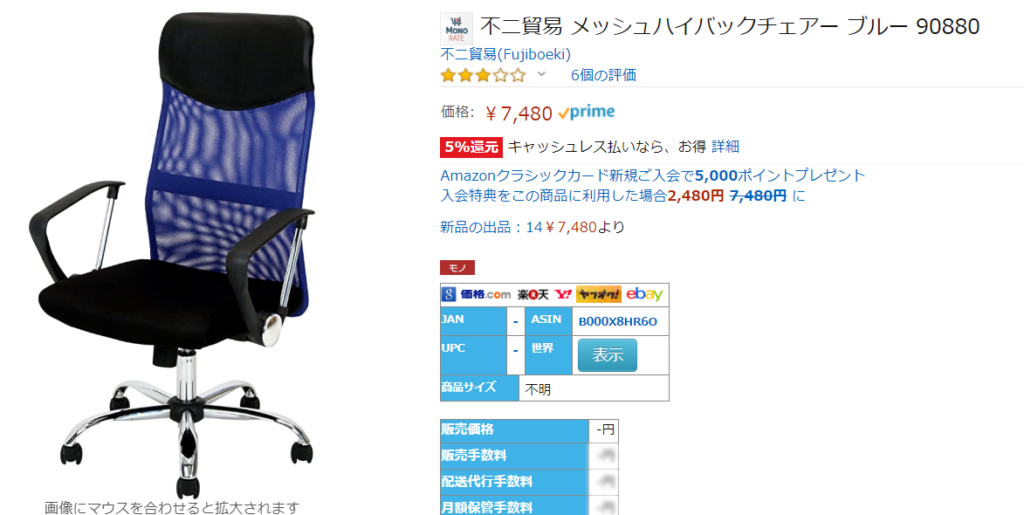Show the 世界 data with the 表示 button
This screenshot has width=1024, height=515.
point(607,355)
